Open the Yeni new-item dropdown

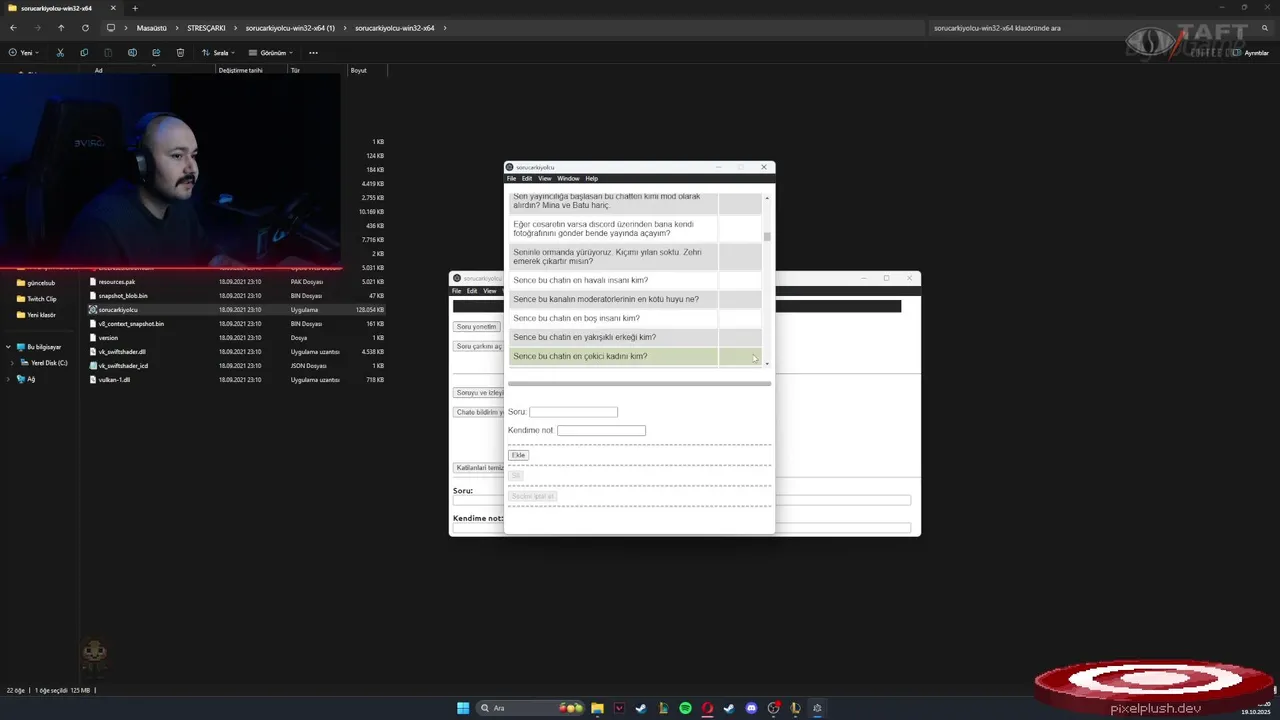[x=26, y=53]
